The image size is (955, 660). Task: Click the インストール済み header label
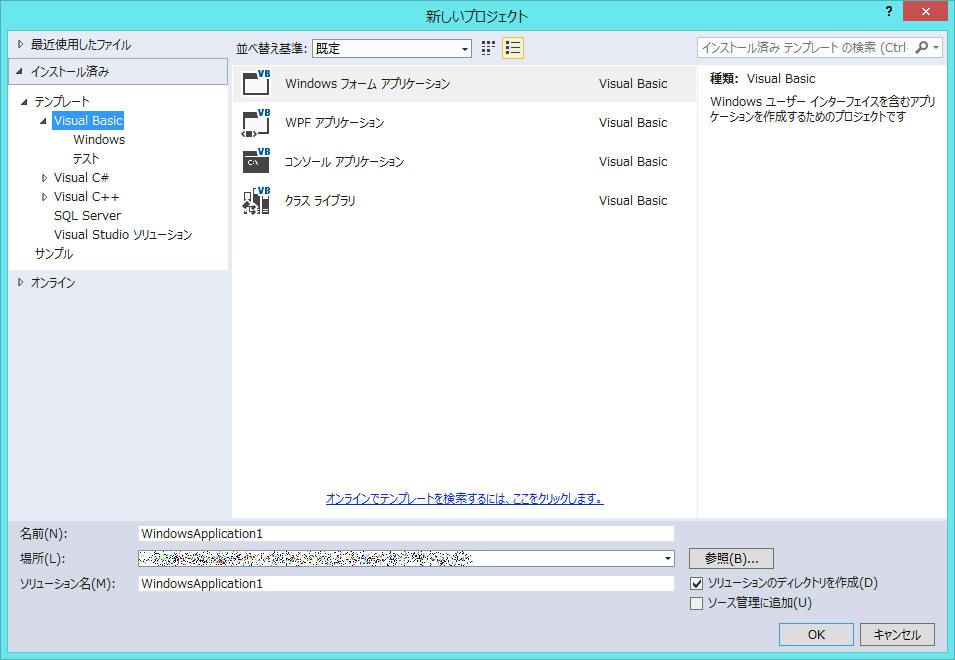tap(70, 71)
